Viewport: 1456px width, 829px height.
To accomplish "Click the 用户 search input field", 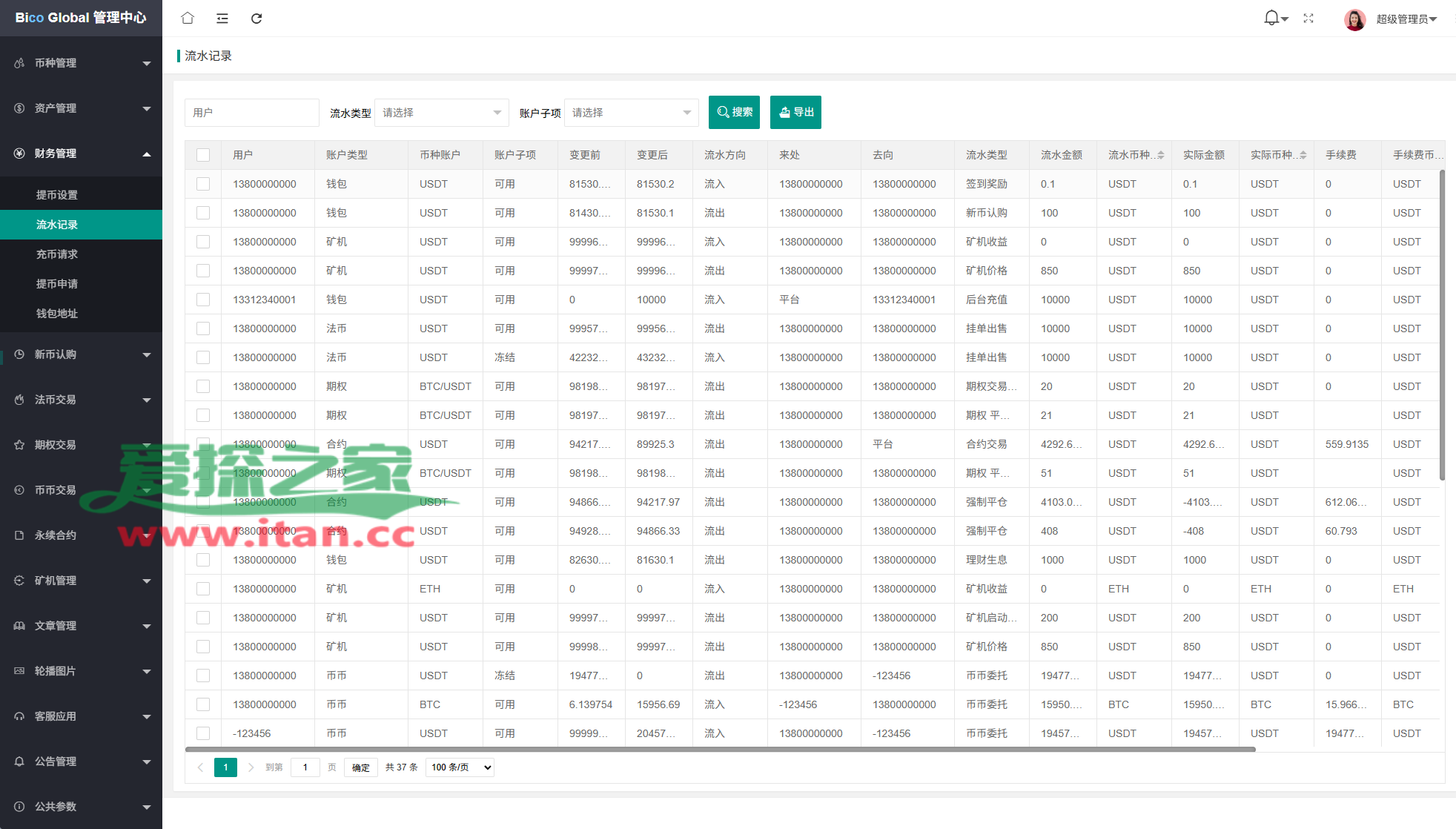I will (x=251, y=113).
